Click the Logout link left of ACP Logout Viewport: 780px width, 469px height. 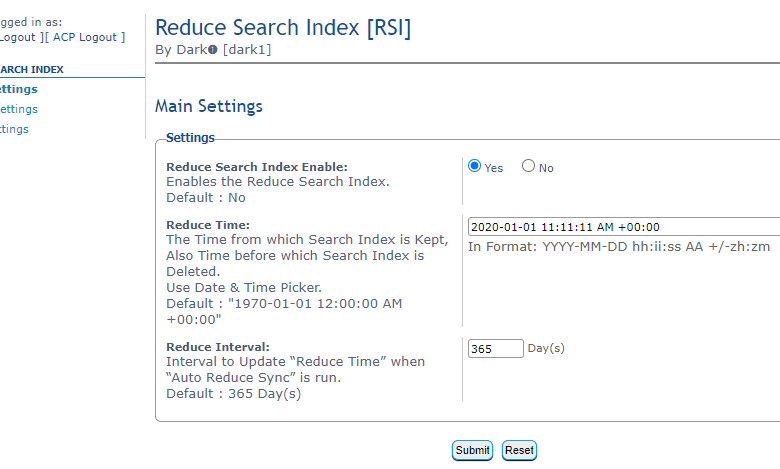[x=16, y=37]
